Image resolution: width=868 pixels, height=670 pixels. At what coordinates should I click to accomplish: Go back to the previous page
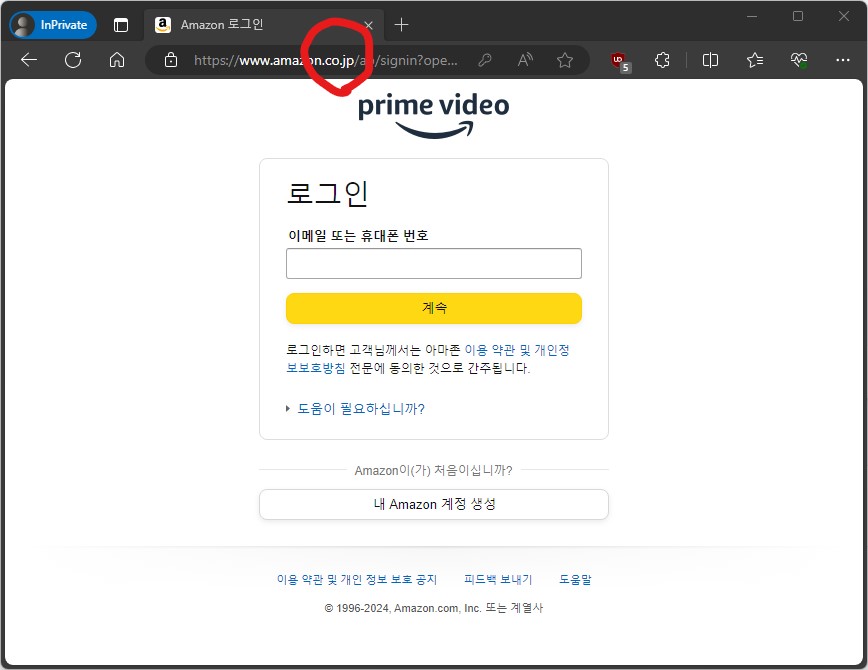29,60
